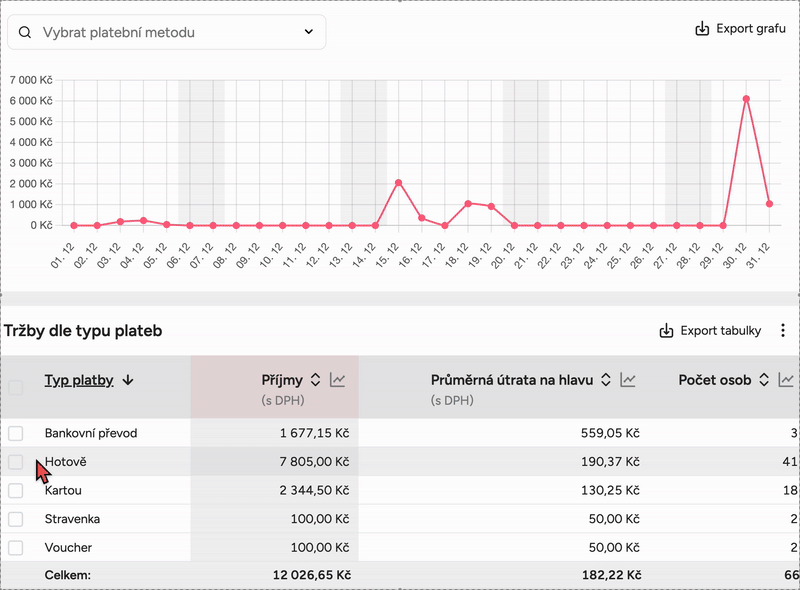Click the arrow sort icon beside Typ platby
The height and width of the screenshot is (590, 800).
128,380
